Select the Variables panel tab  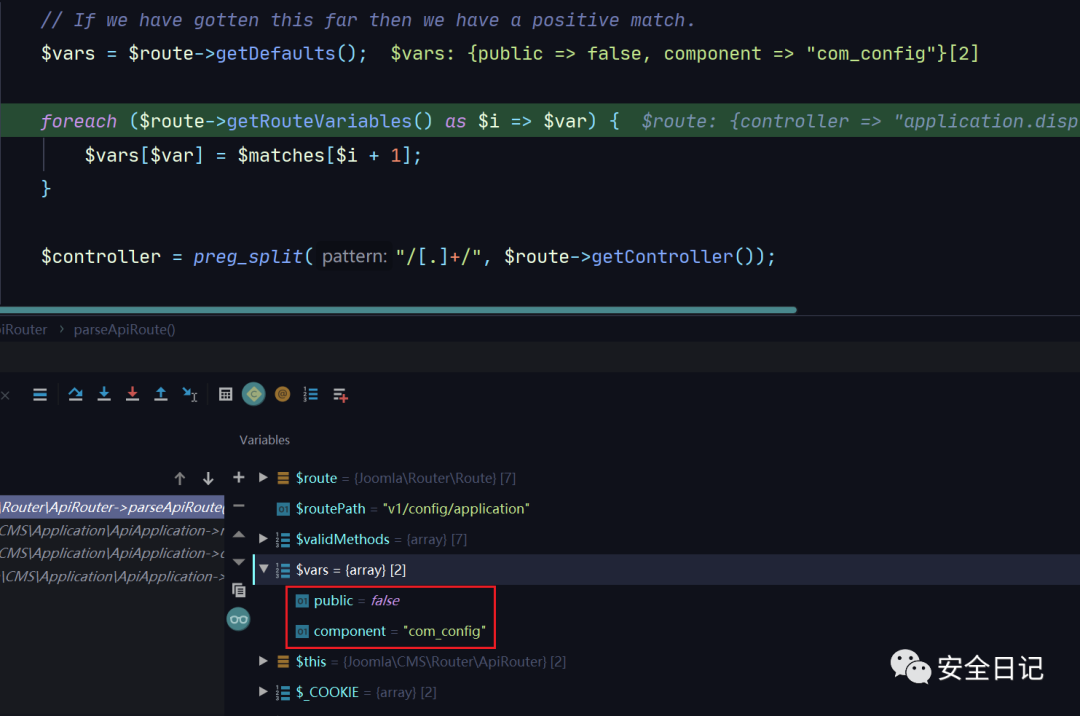[x=264, y=440]
